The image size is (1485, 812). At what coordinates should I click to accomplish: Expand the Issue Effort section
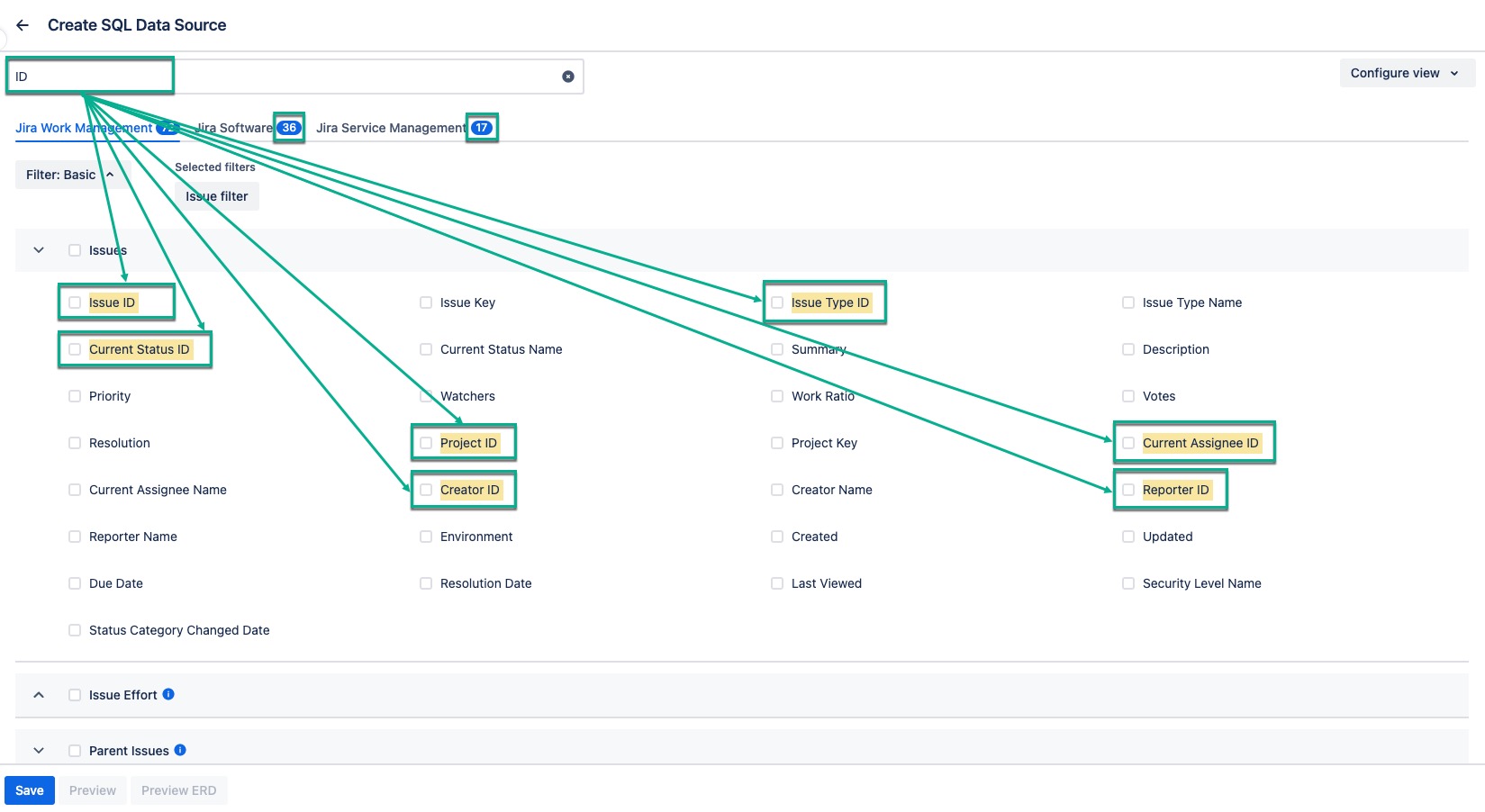click(x=39, y=695)
